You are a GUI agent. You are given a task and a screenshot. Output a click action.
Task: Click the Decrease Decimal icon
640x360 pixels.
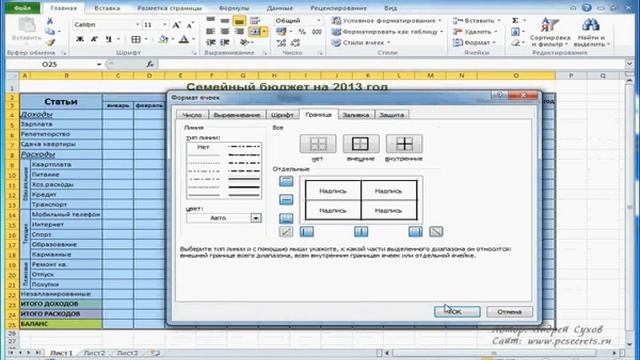[x=296, y=42]
